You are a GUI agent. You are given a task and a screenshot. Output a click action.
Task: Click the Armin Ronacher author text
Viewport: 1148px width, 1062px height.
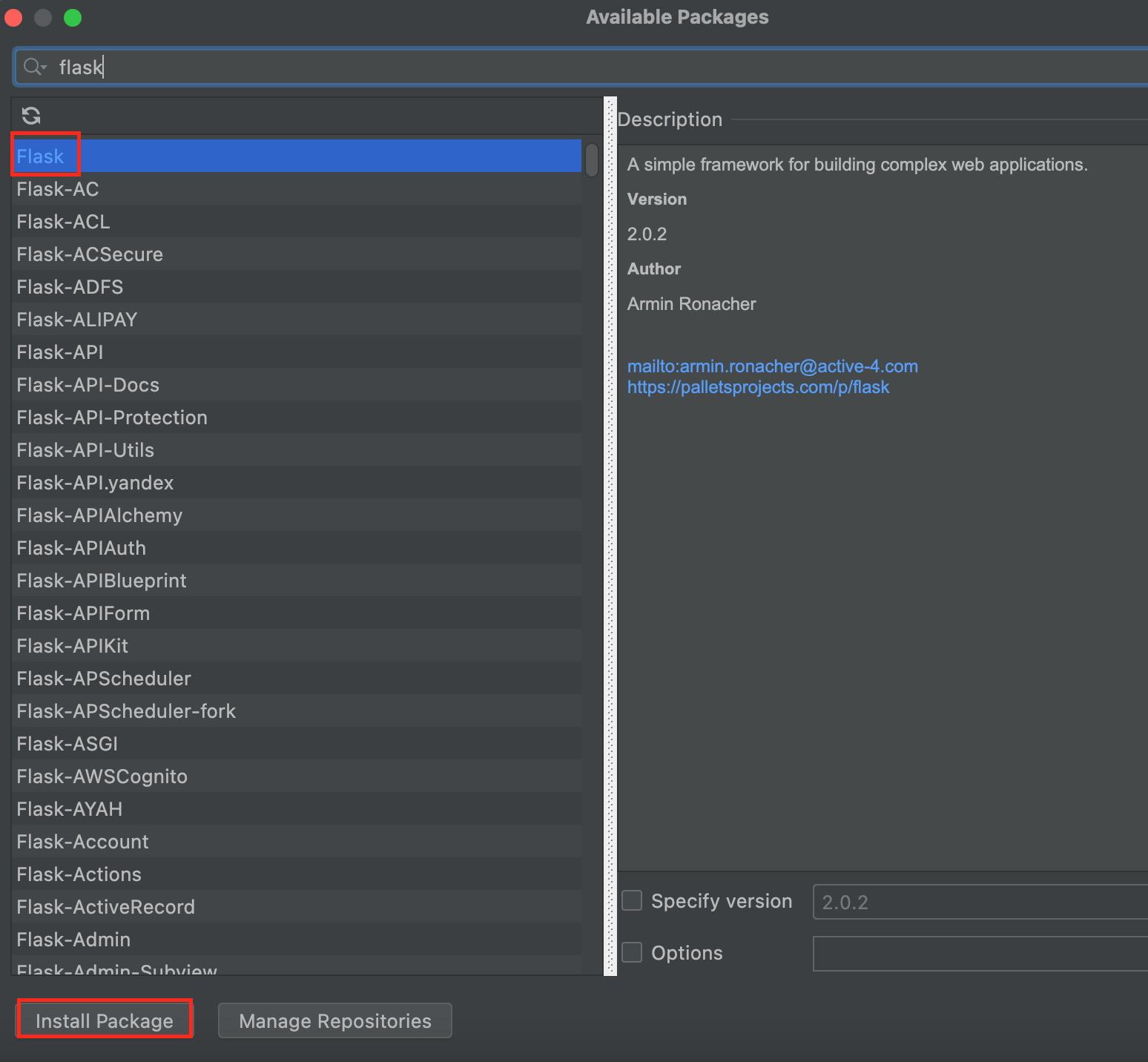[691, 304]
